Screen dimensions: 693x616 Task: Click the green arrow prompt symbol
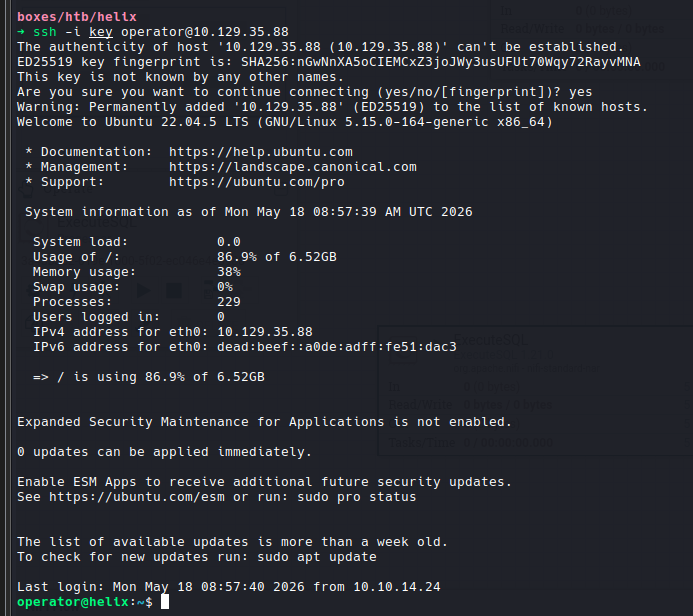pos(21,32)
